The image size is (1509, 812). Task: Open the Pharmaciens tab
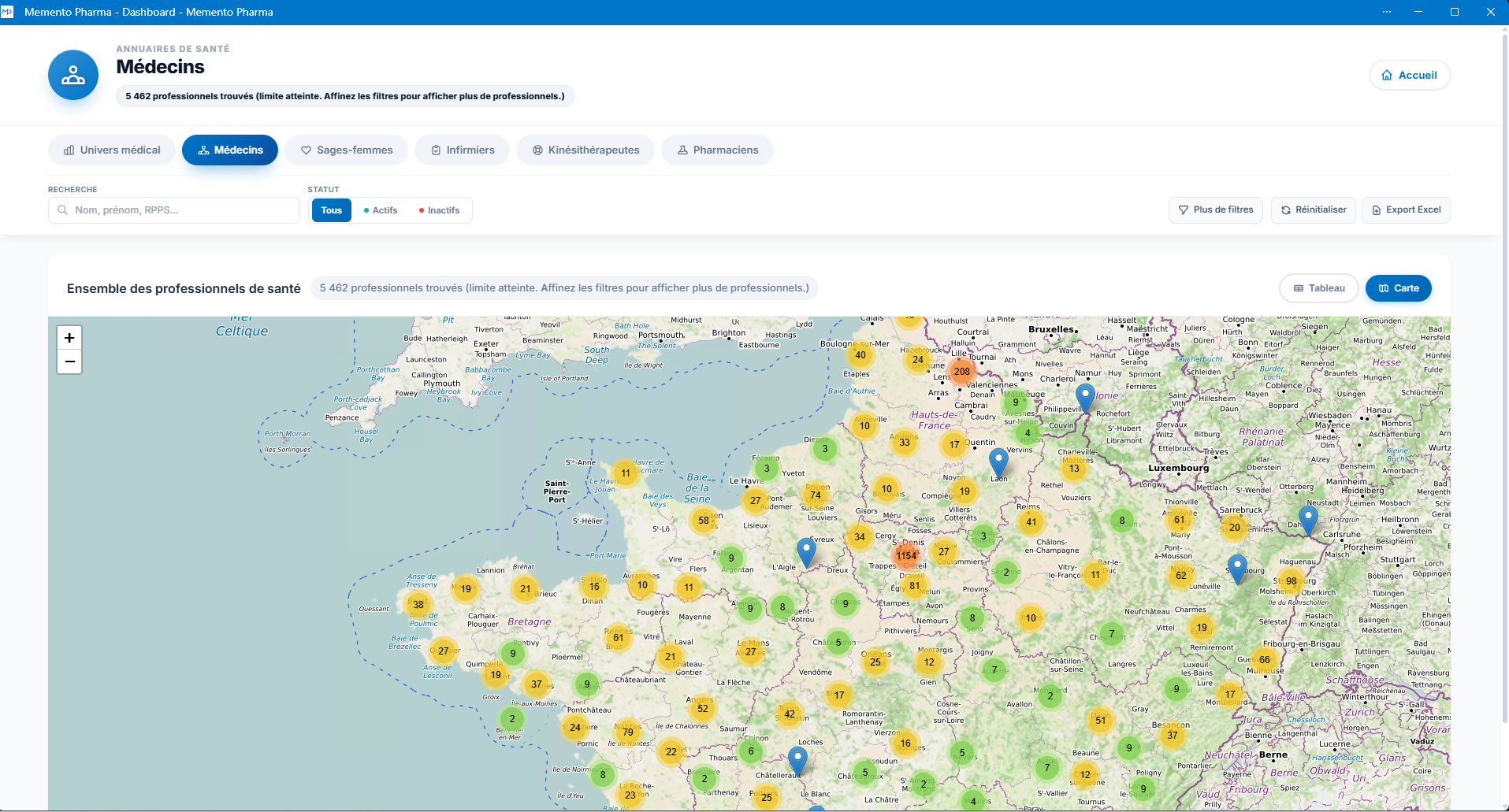[717, 150]
